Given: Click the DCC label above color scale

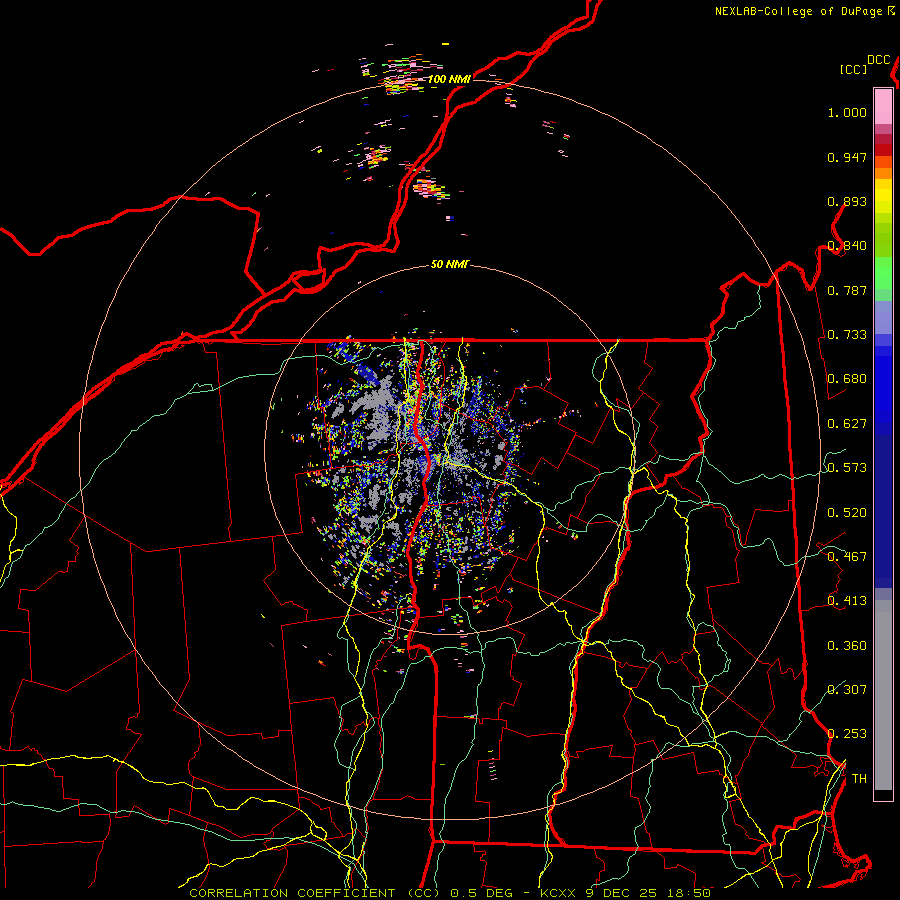Looking at the screenshot, I should coord(878,60).
